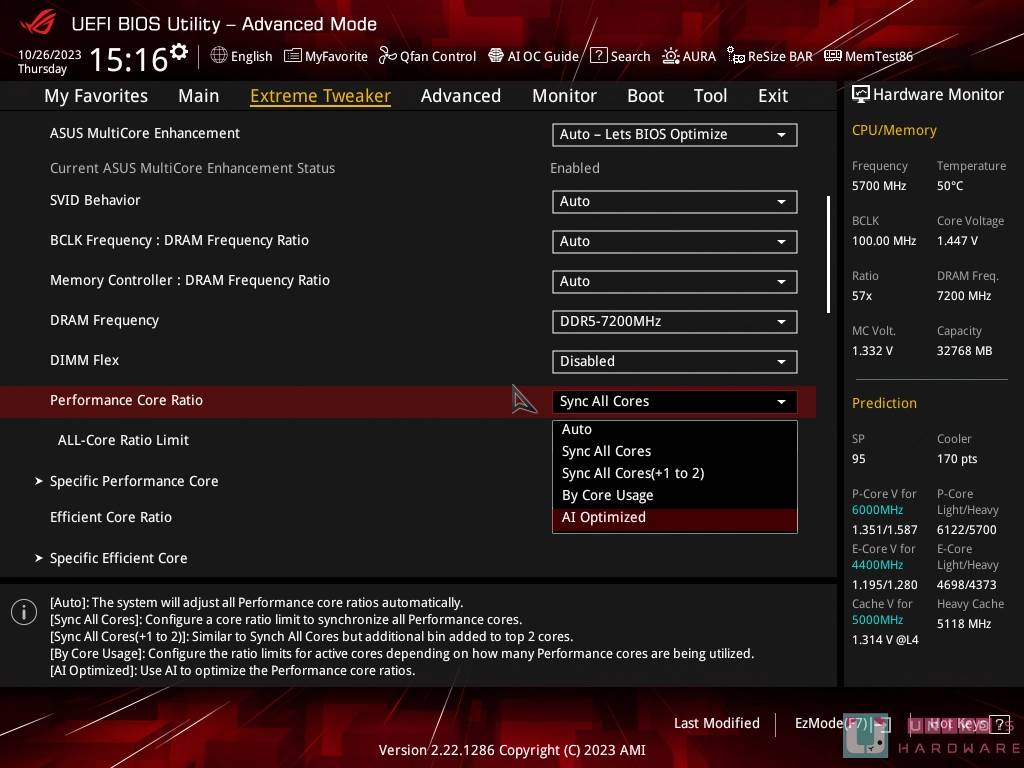The image size is (1024, 768).
Task: Go to the Monitor tab
Action: point(564,96)
